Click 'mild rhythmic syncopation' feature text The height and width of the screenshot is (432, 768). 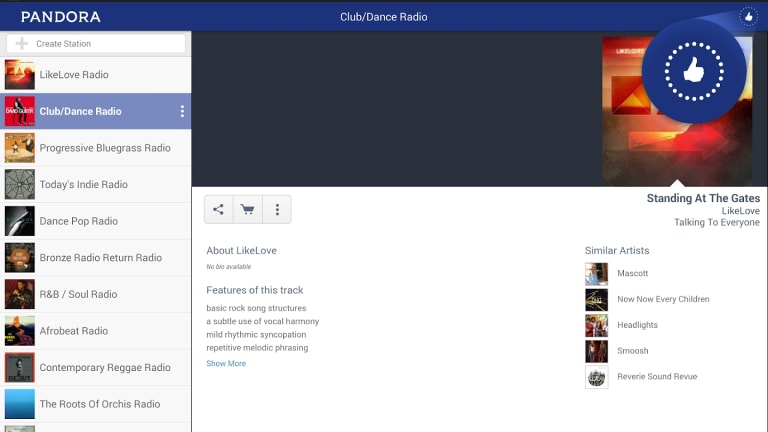(256, 335)
